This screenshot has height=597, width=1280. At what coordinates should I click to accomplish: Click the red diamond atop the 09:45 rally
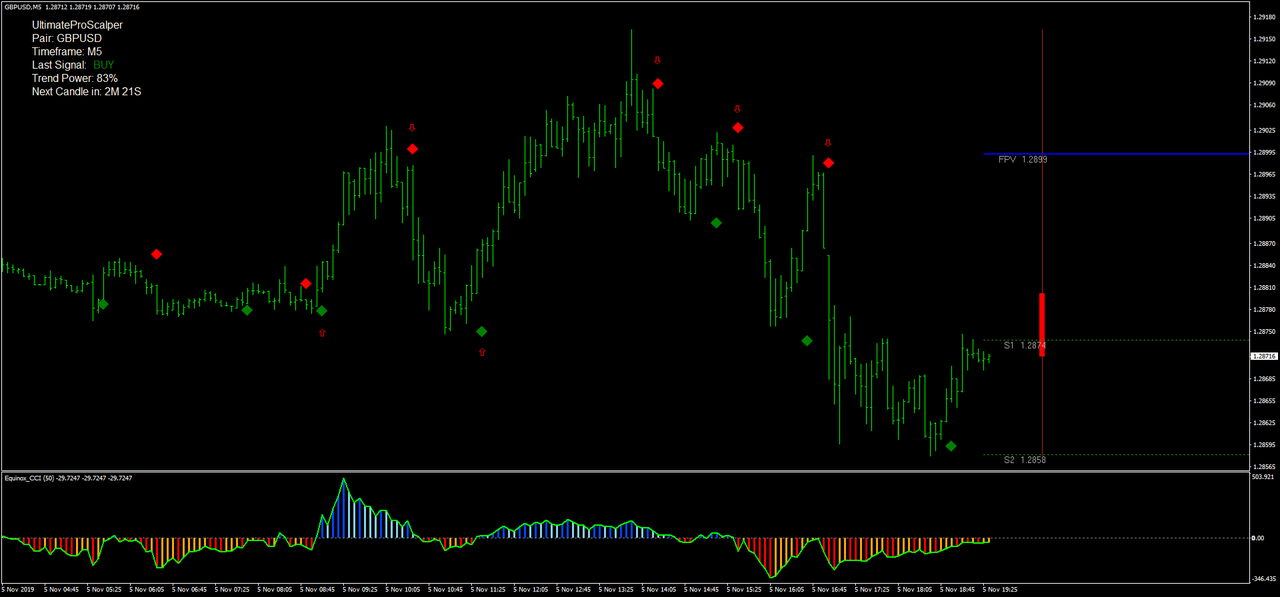point(412,148)
